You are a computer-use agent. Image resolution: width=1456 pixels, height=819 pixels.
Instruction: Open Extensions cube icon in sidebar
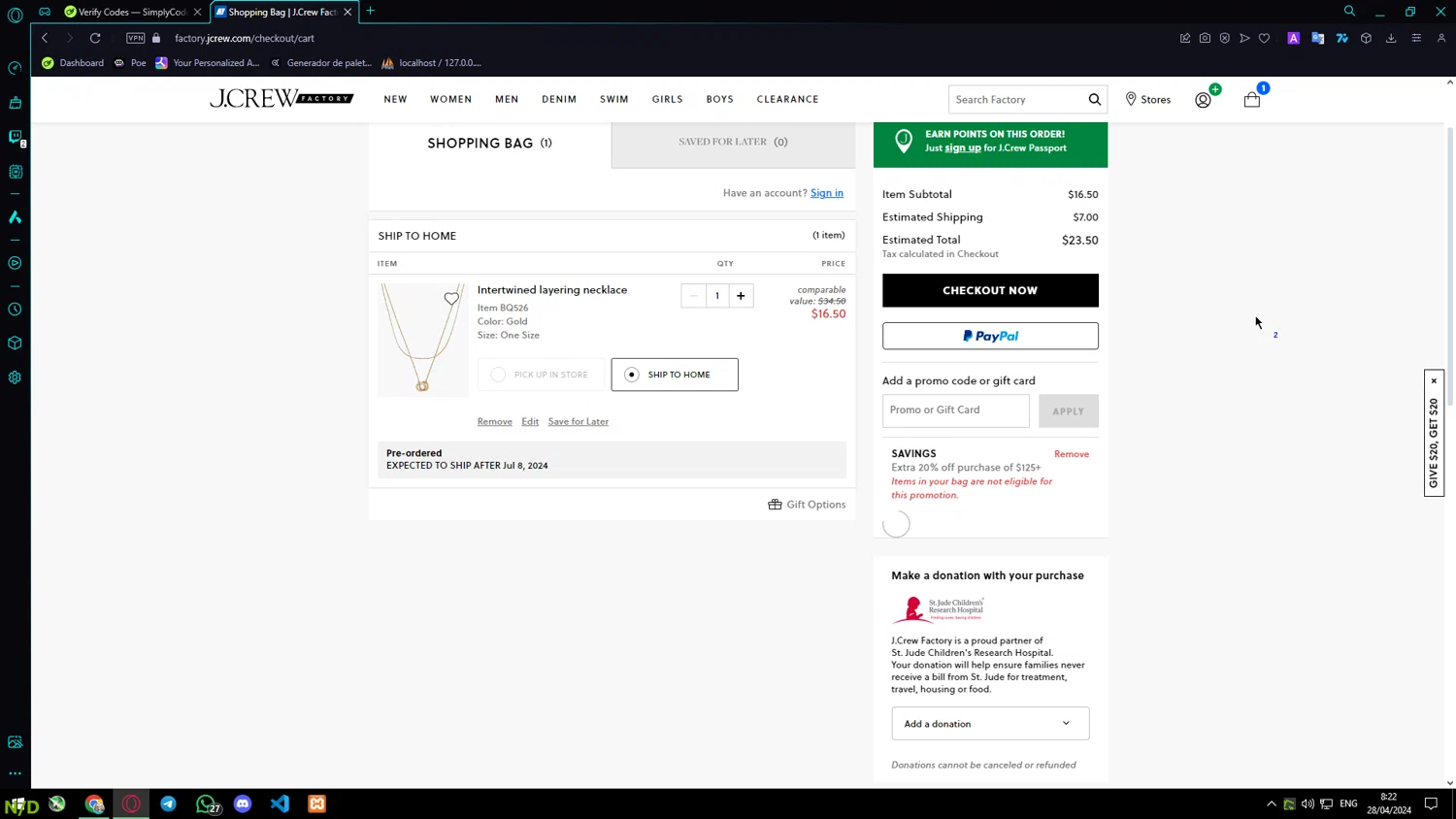[15, 344]
